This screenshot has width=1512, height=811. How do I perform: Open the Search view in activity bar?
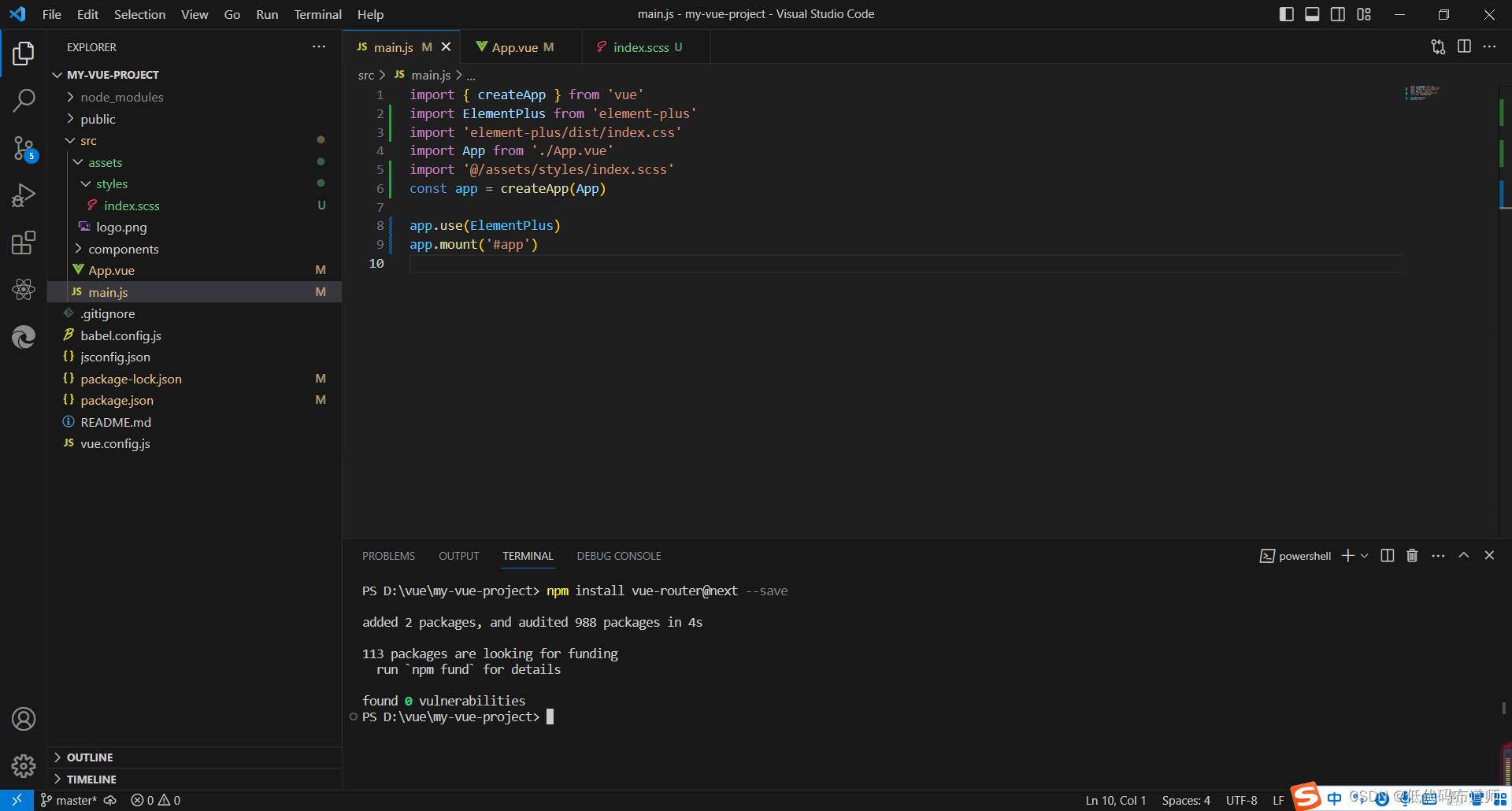[x=24, y=100]
